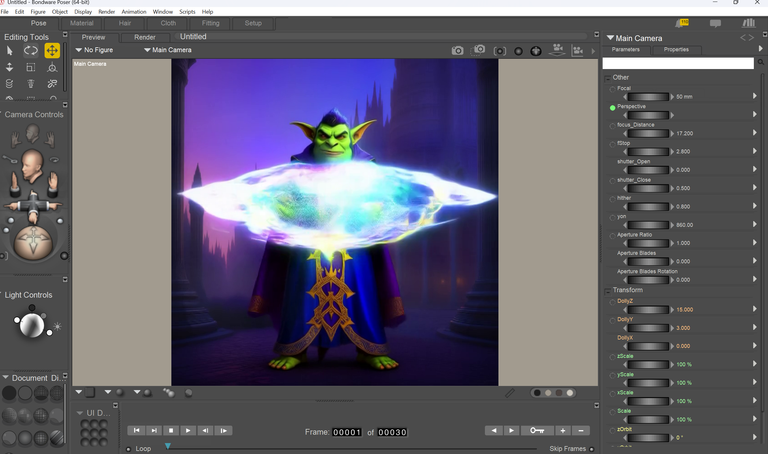Select the arrow pointer editing tool
This screenshot has width=768, height=454.
click(x=9, y=50)
